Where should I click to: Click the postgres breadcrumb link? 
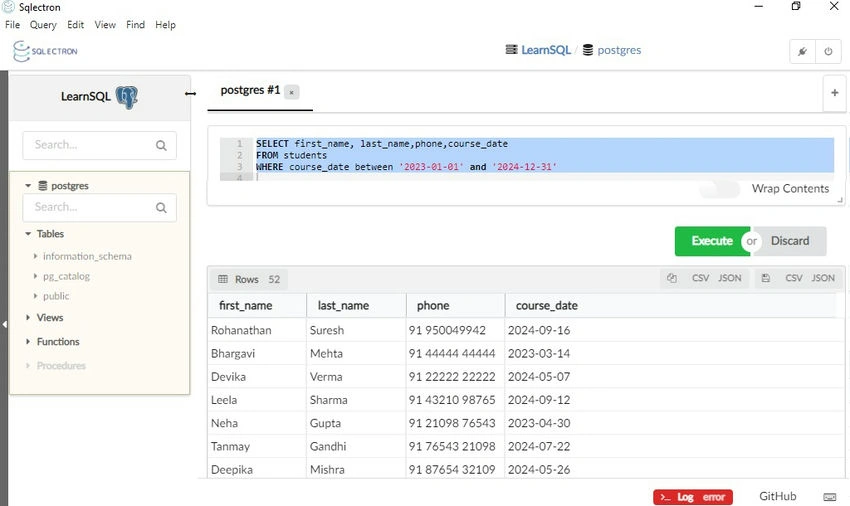tap(619, 50)
